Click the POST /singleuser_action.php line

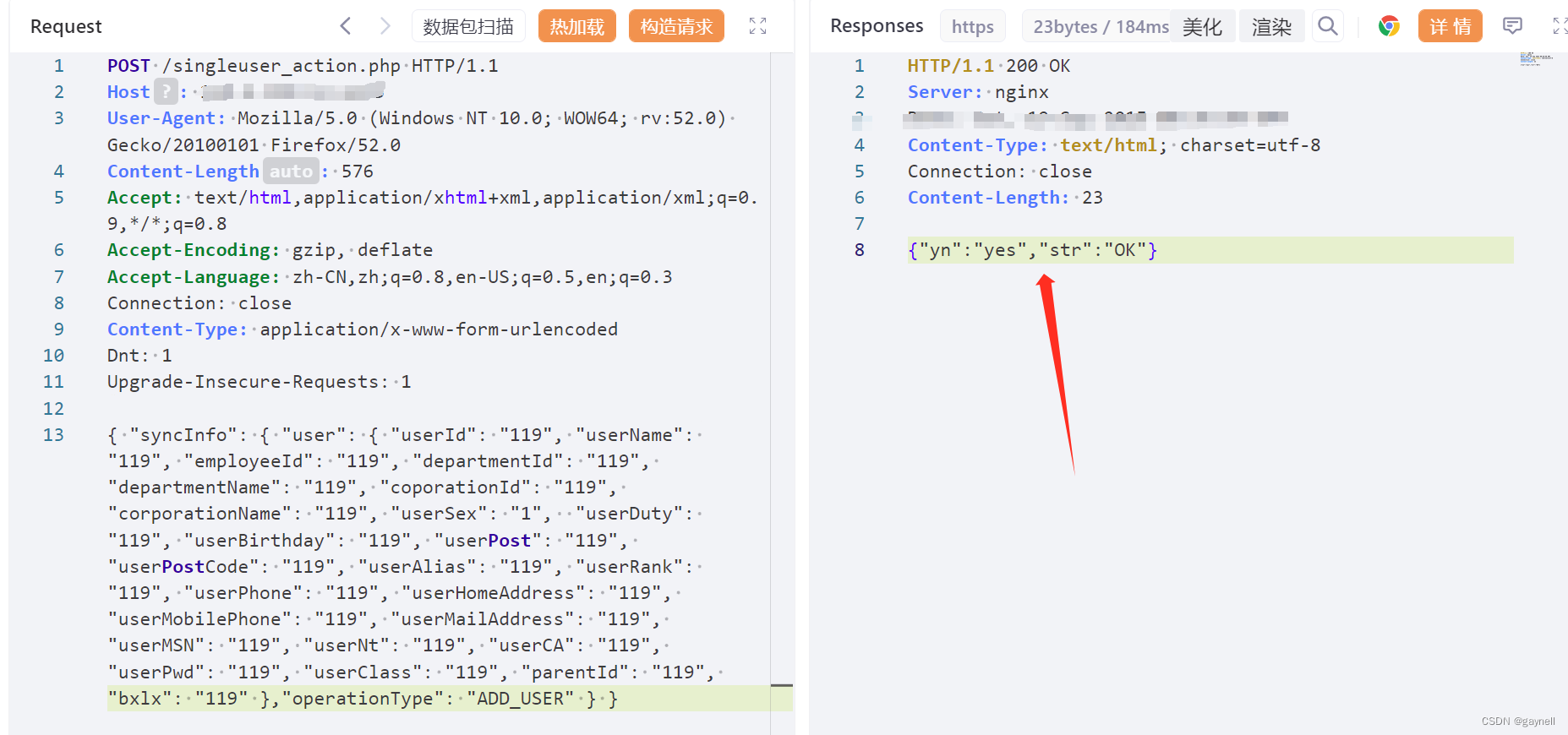pos(303,66)
